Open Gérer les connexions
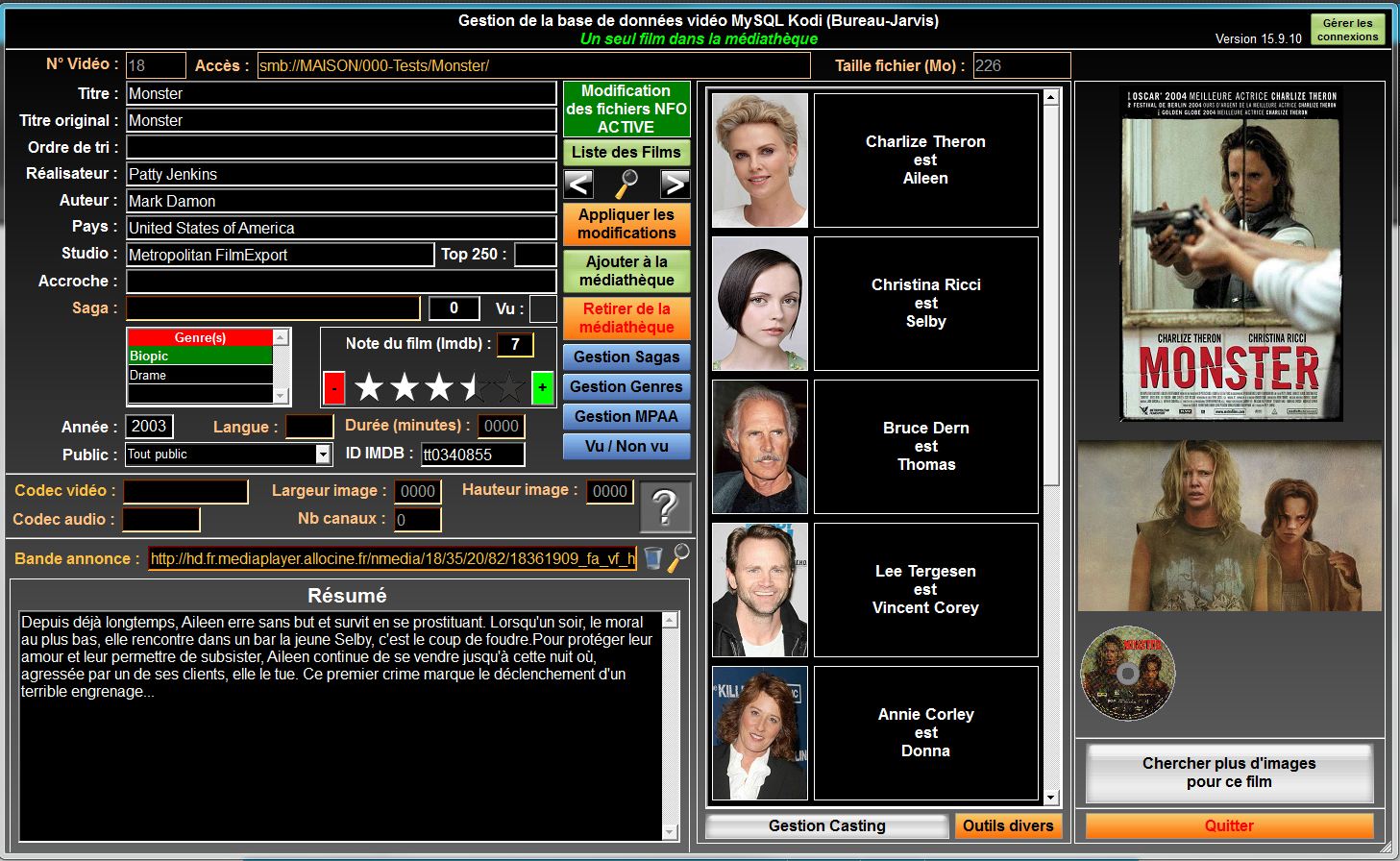The width and height of the screenshot is (1400, 861). click(1348, 30)
